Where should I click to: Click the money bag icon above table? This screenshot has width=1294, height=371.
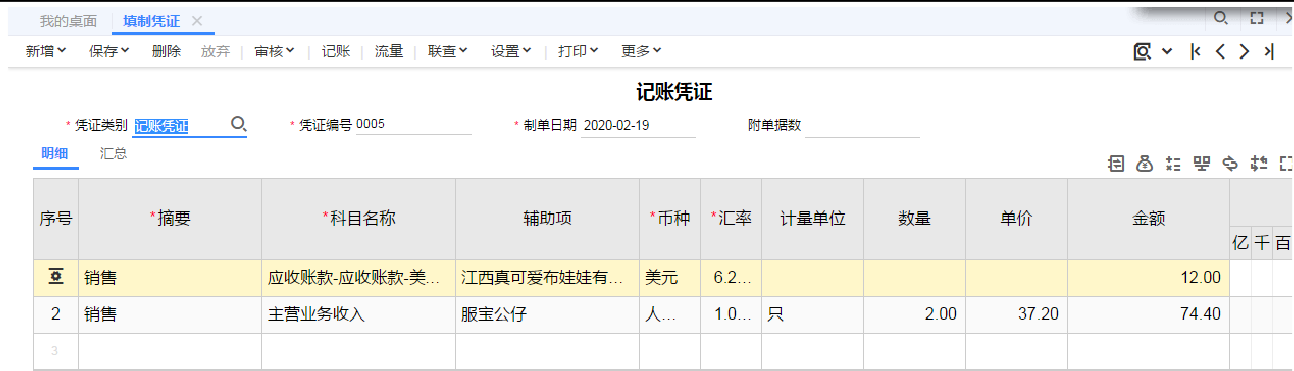pos(1146,164)
